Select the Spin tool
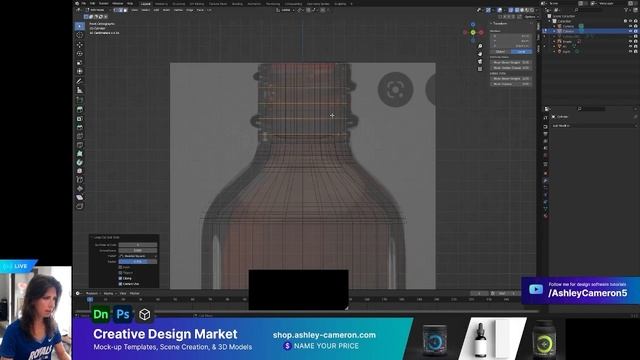This screenshot has width=640, height=360. (x=80, y=162)
